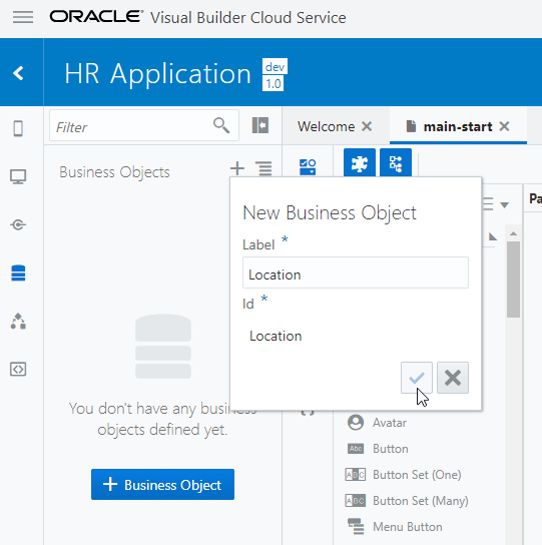Close the main-start tab
The width and height of the screenshot is (542, 545).
pos(504,126)
